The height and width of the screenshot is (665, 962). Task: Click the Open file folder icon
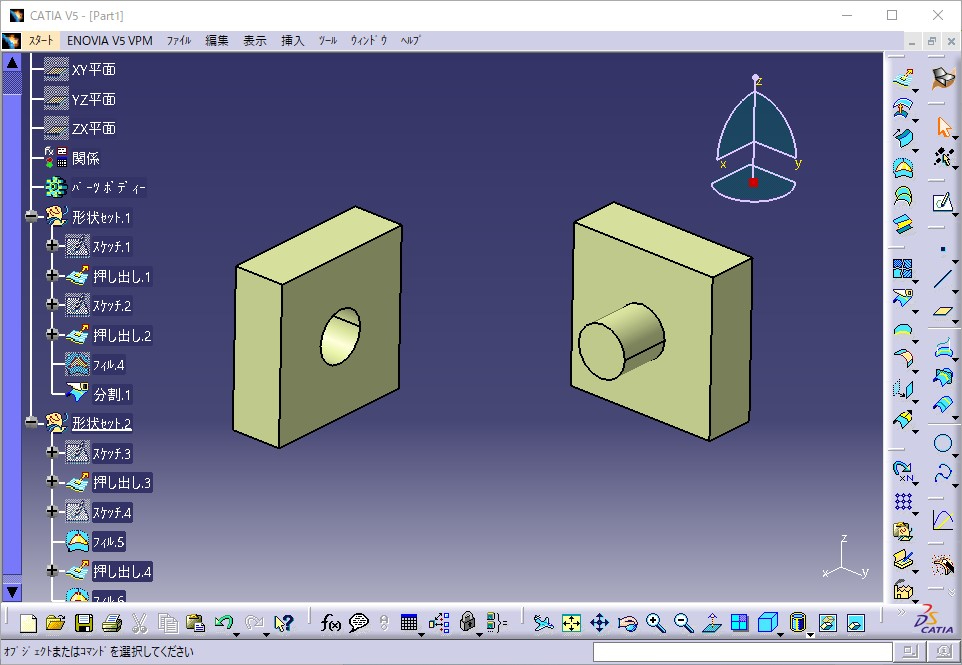point(56,623)
